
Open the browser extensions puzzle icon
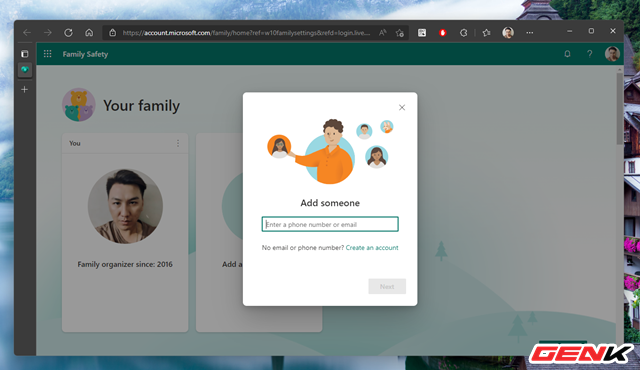[463, 33]
